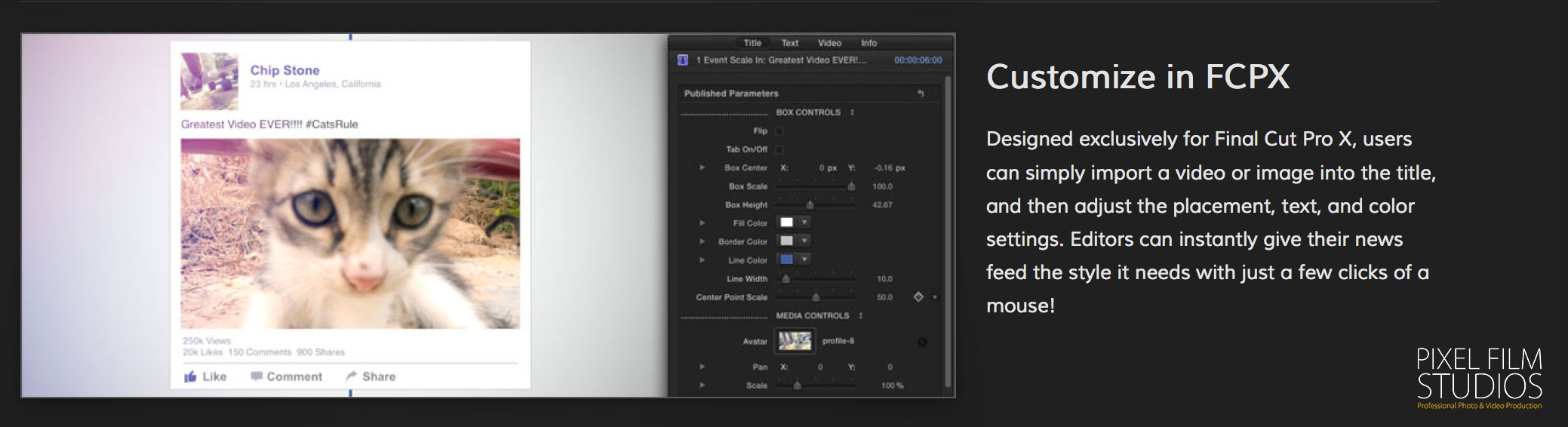Expand the Scale disclosure triangle

[702, 385]
